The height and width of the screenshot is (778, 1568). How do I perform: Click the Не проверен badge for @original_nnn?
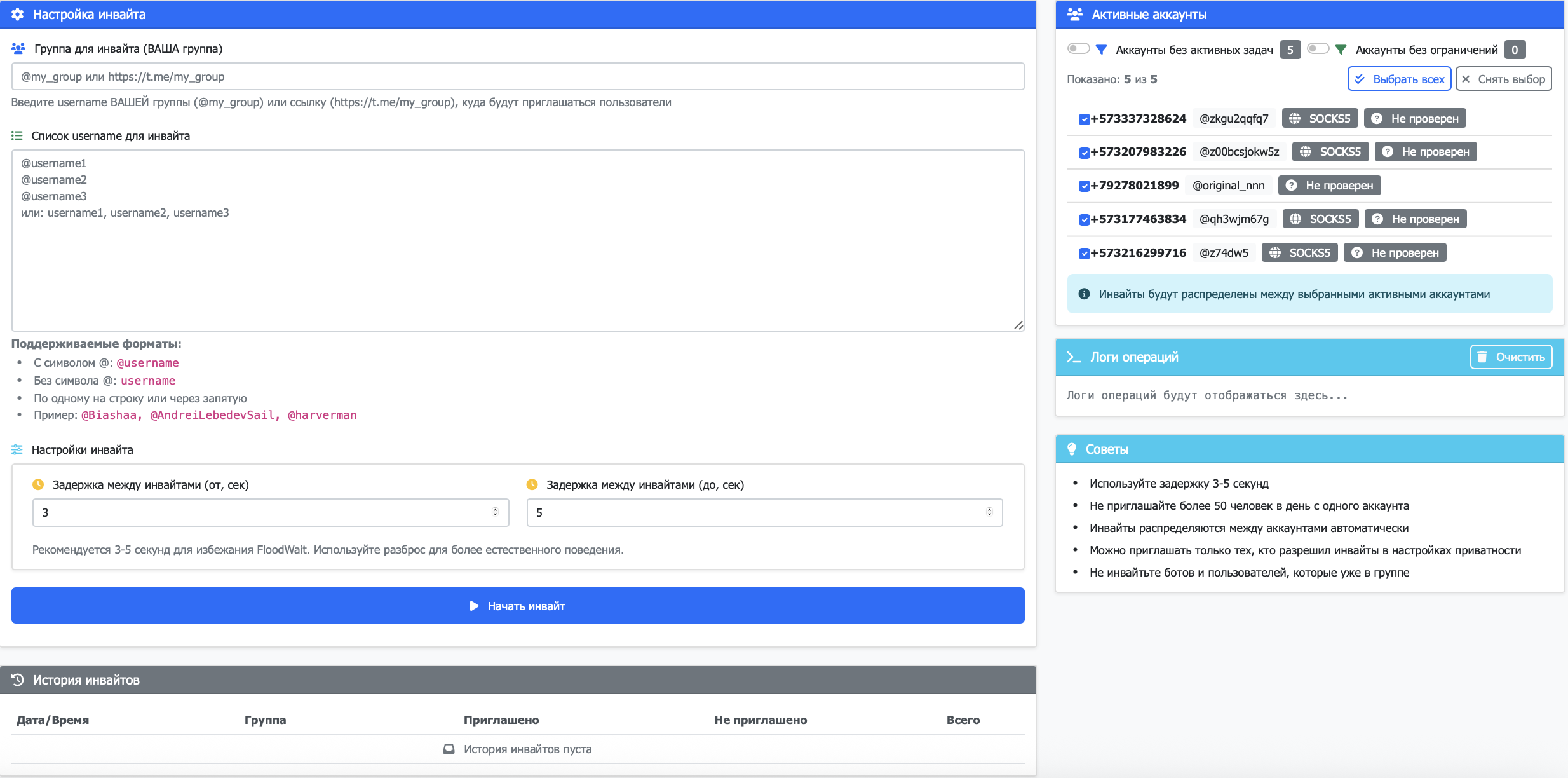click(x=1329, y=186)
